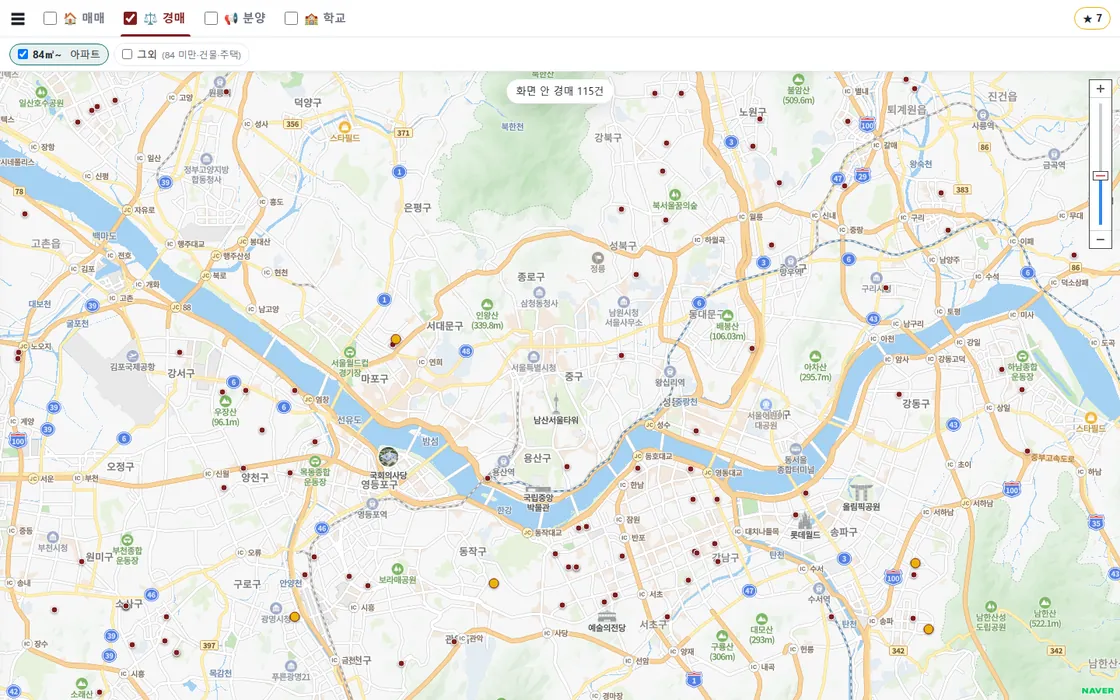Click the 예술의전당 building icon
Viewport: 1120px width, 700px height.
(606, 617)
